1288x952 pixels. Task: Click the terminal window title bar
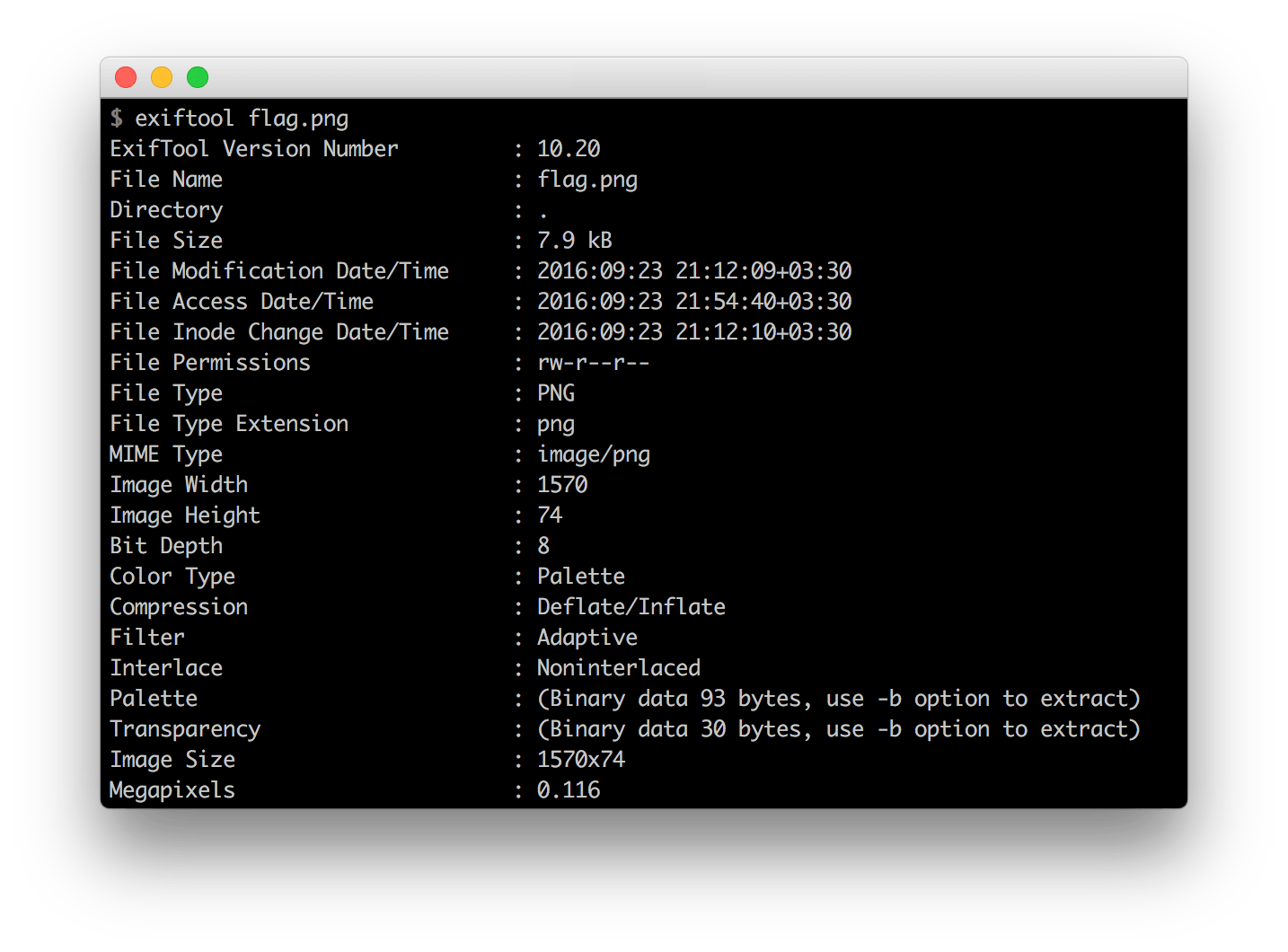[x=643, y=78]
